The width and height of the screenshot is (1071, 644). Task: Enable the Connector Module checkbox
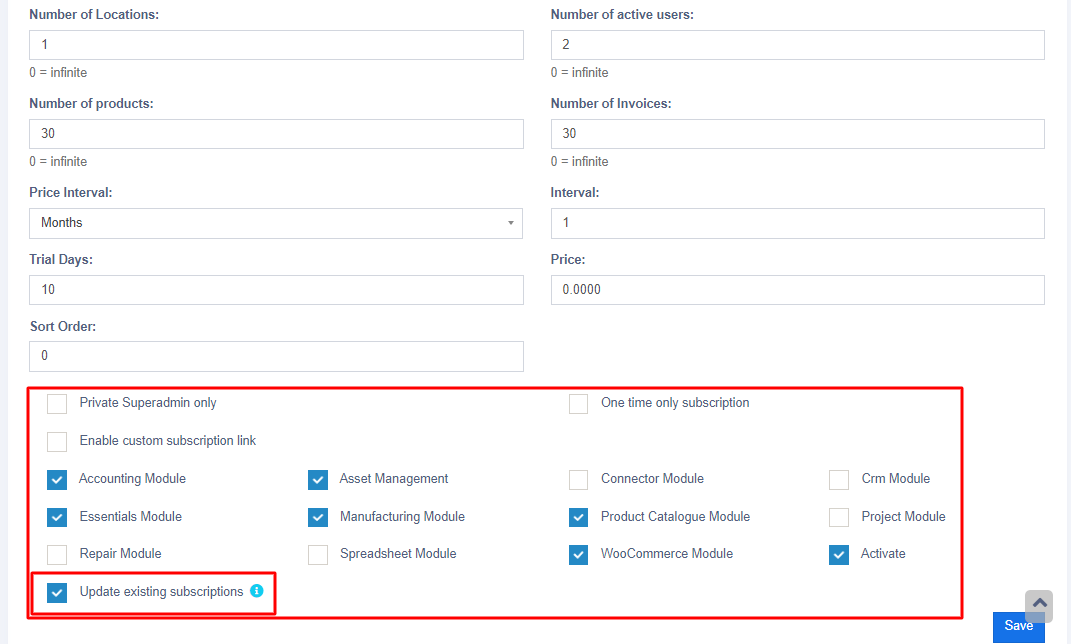click(578, 479)
